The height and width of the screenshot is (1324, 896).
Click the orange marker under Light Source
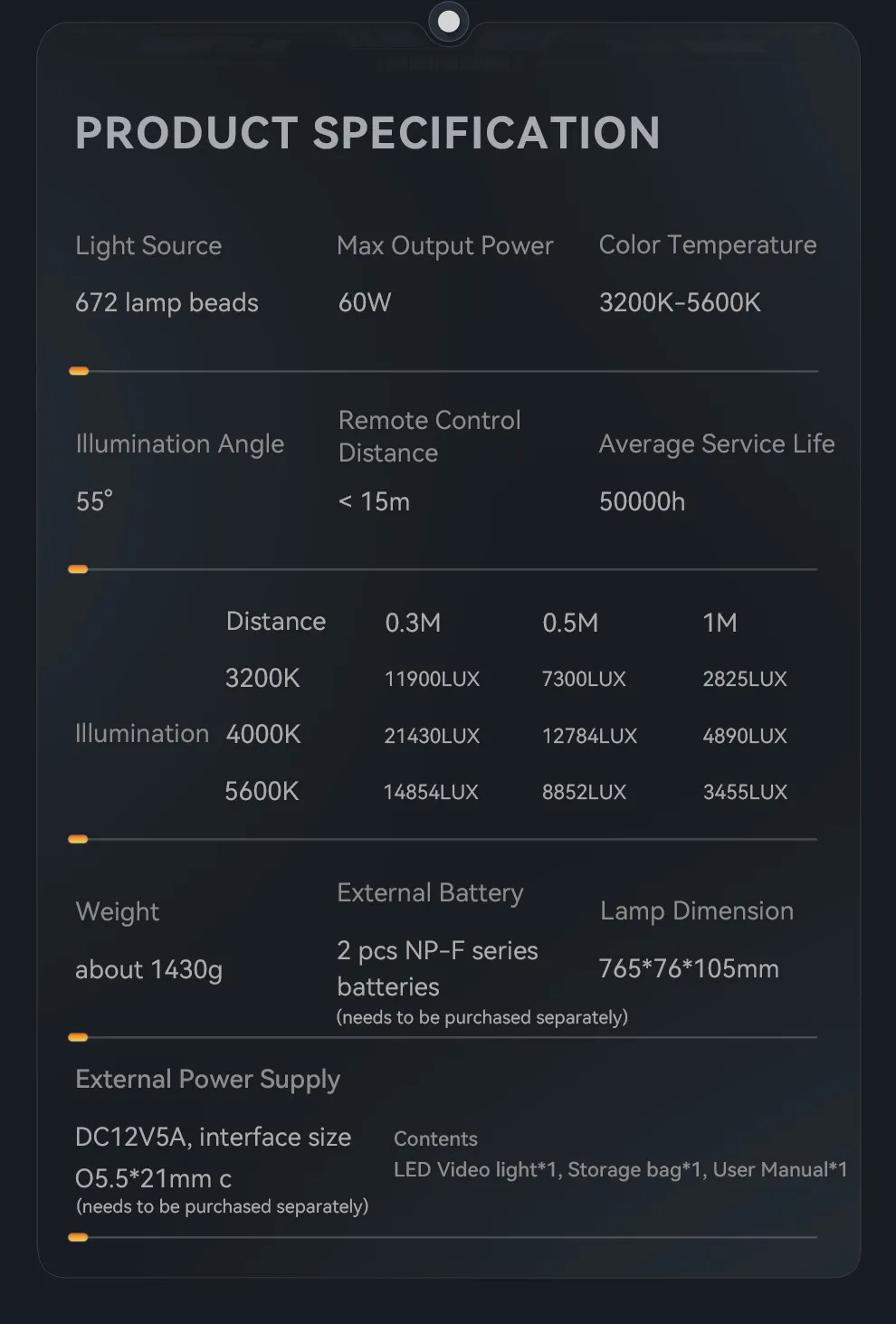pos(79,371)
